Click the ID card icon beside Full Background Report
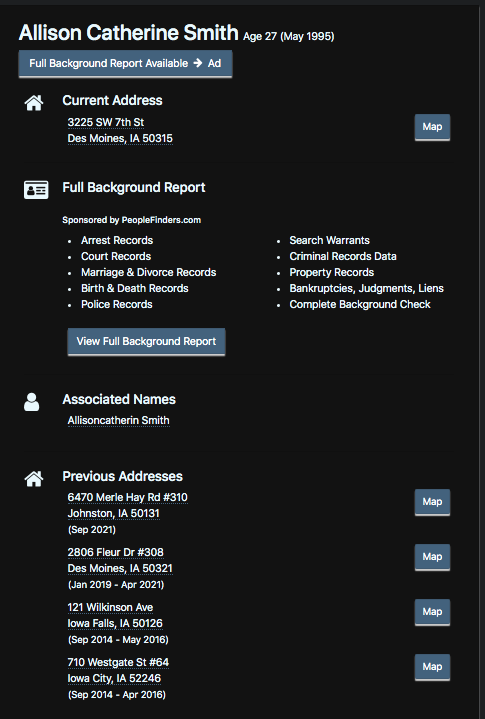The height and width of the screenshot is (719, 485). [36, 189]
